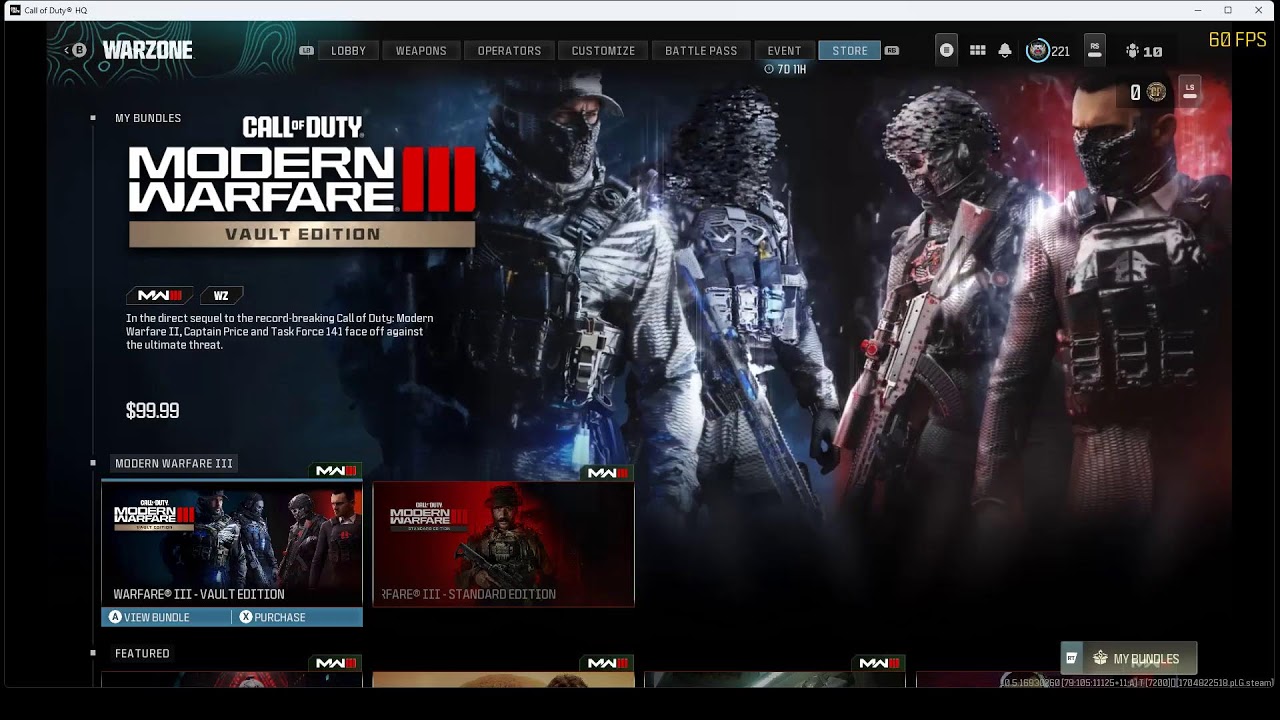The image size is (1280, 720).
Task: Click the RB next-tab bumper icon
Action: pos(892,50)
